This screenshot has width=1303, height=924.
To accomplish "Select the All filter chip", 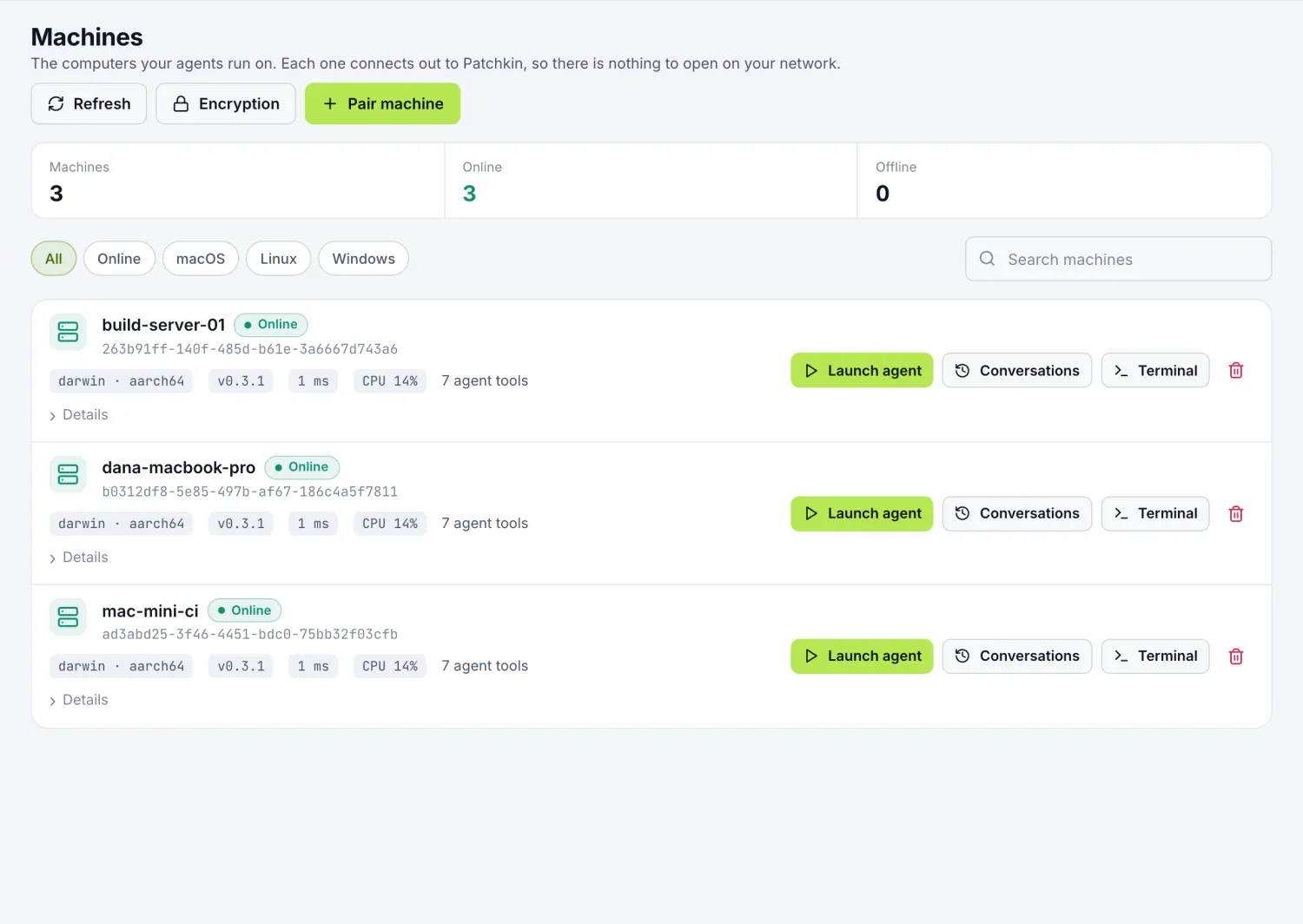I will coord(54,259).
